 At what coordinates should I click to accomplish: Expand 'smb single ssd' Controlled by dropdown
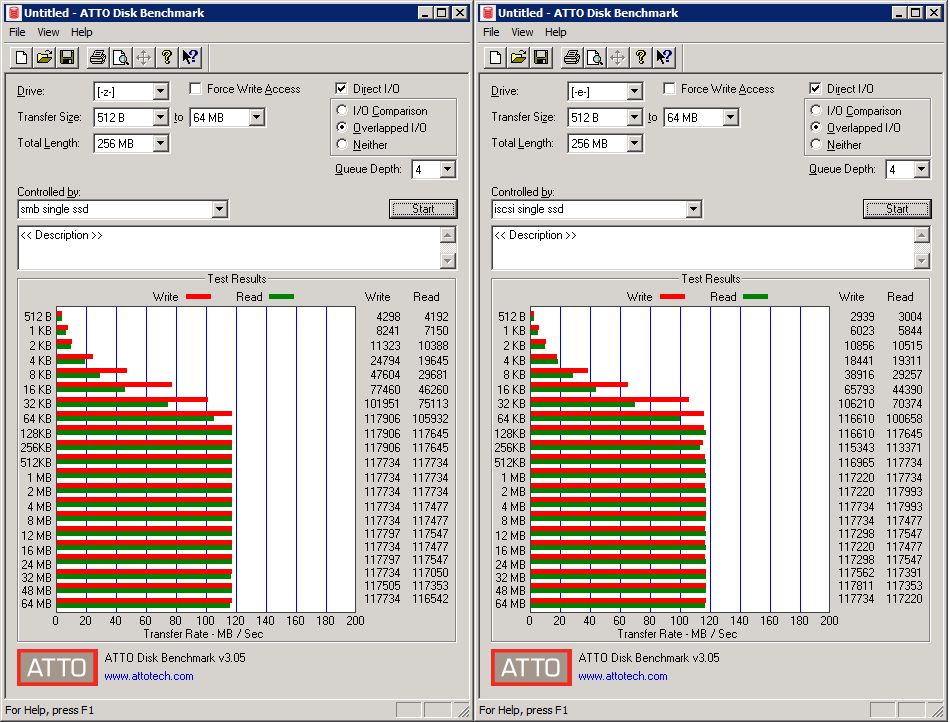(x=220, y=210)
